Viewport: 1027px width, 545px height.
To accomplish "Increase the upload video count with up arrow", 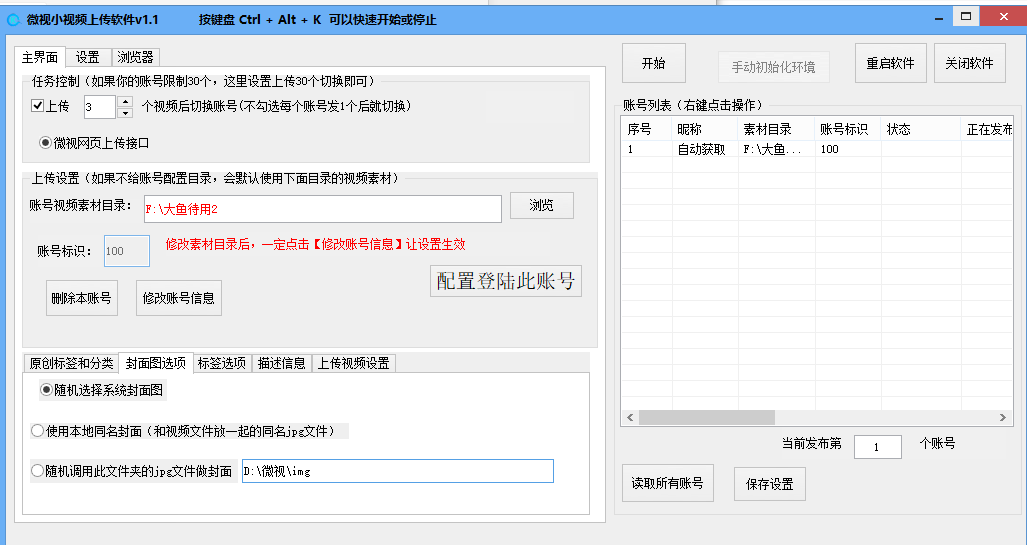I will (x=125, y=101).
